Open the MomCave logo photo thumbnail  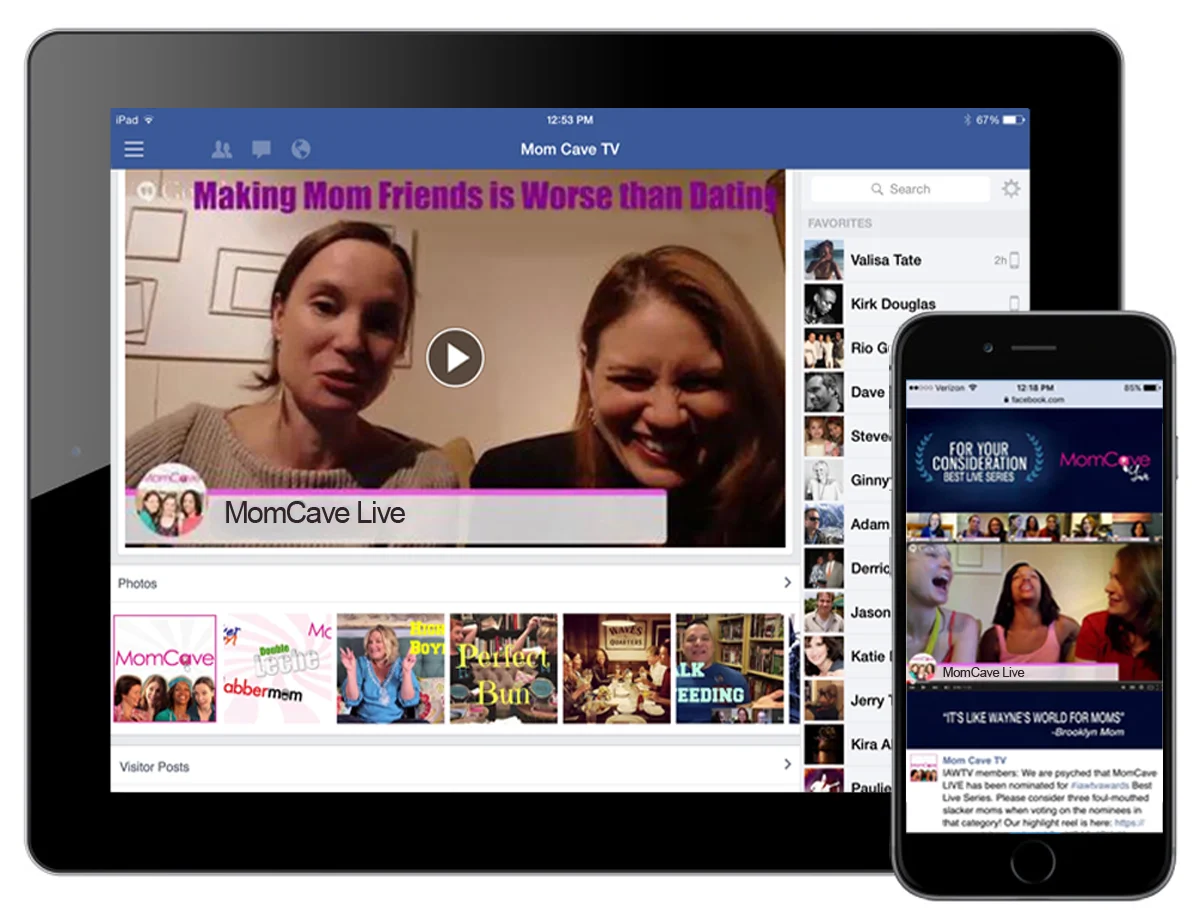point(165,668)
